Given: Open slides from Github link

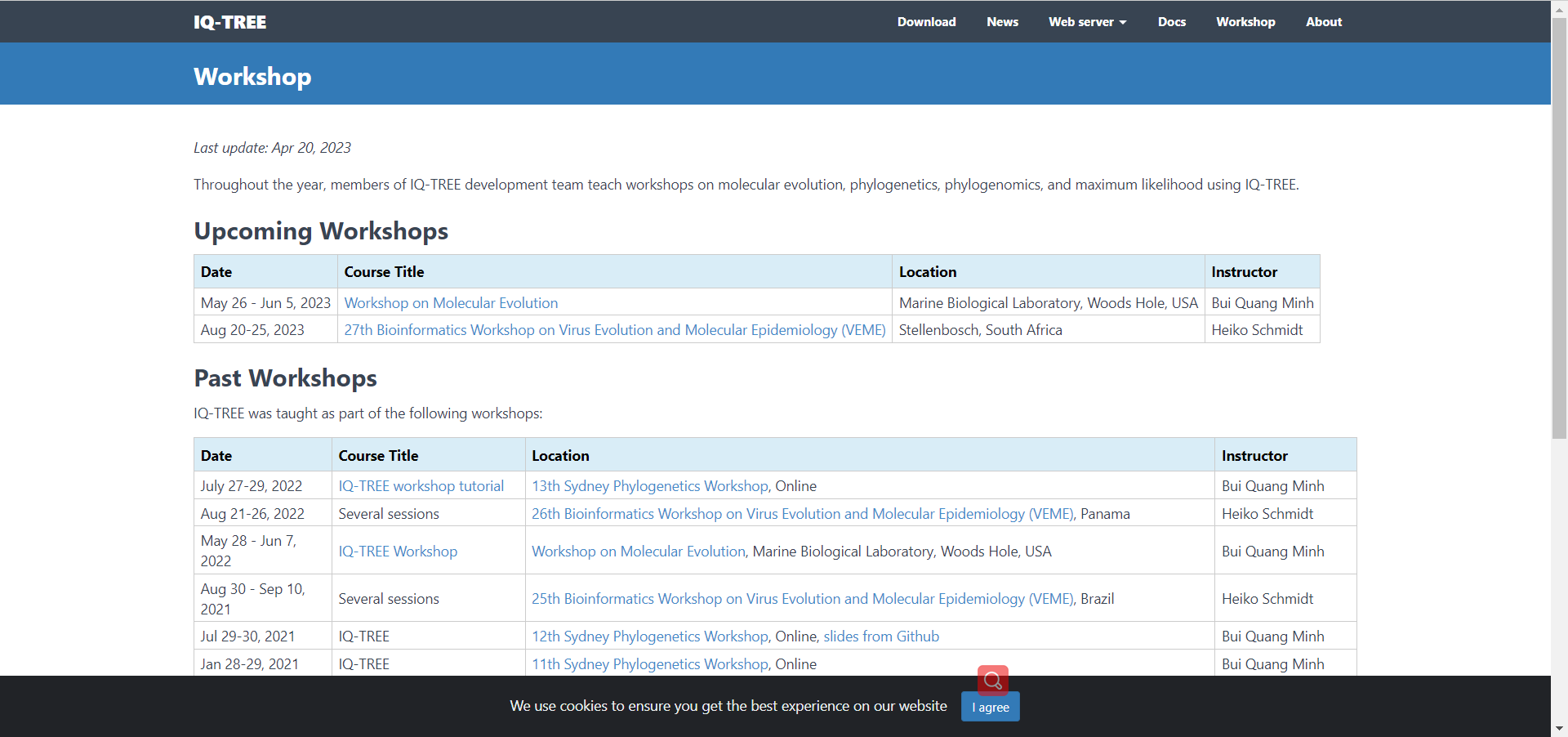Looking at the screenshot, I should pos(881,636).
